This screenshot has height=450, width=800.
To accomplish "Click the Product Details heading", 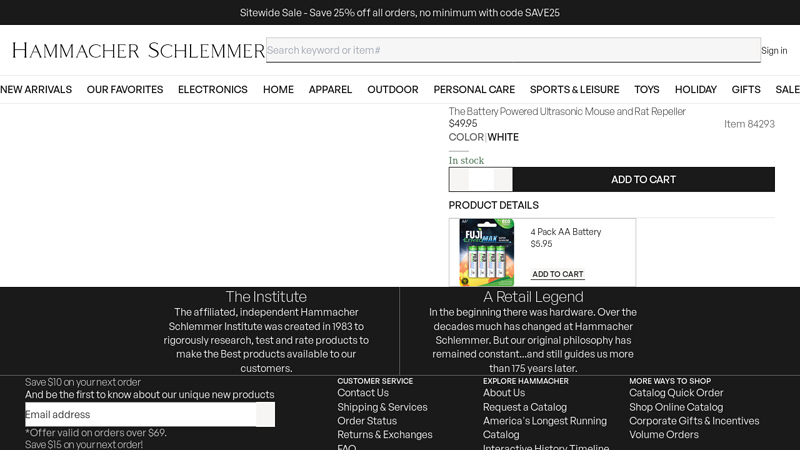I will (x=493, y=205).
